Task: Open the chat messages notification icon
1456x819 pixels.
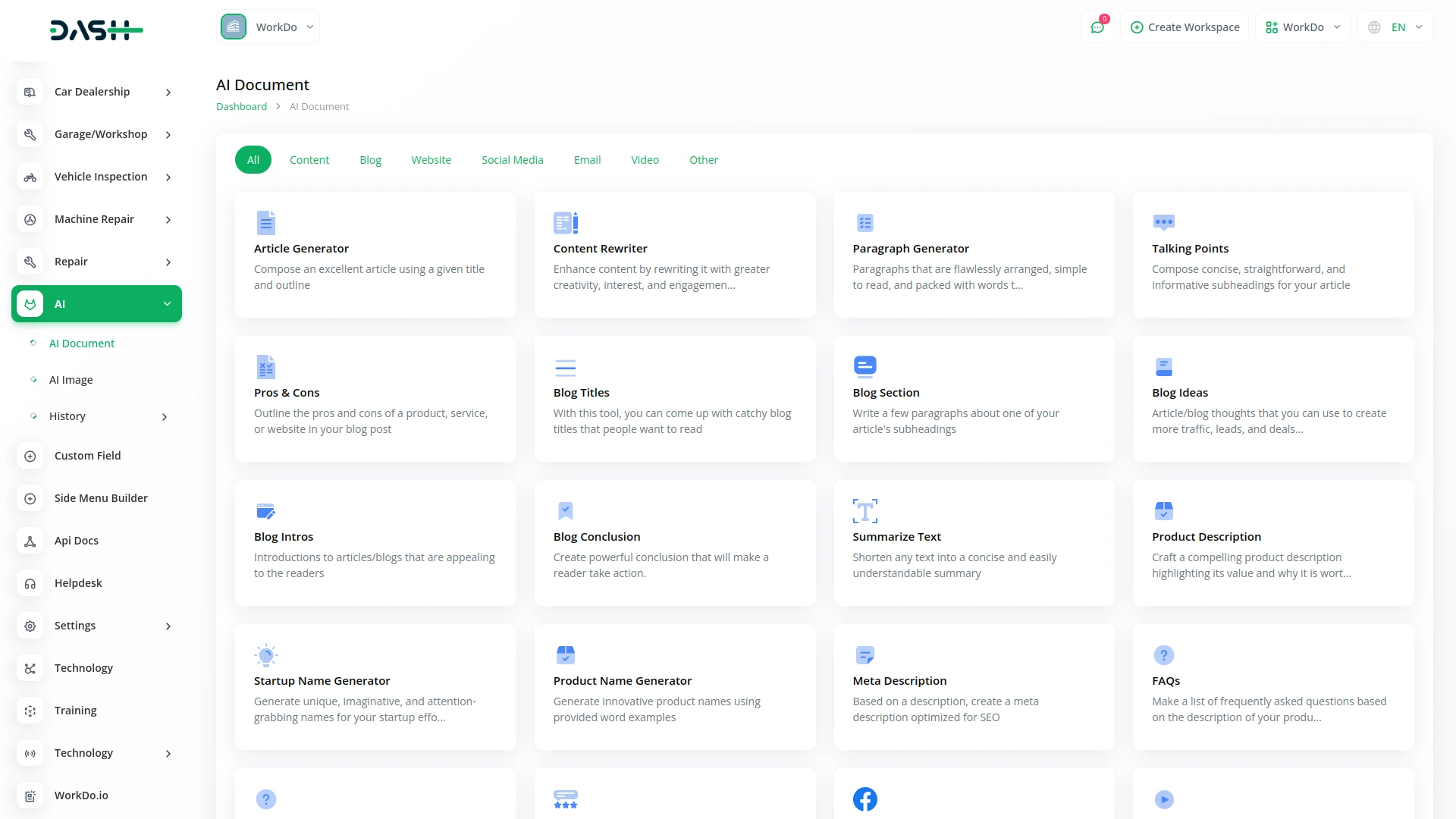Action: coord(1097,27)
